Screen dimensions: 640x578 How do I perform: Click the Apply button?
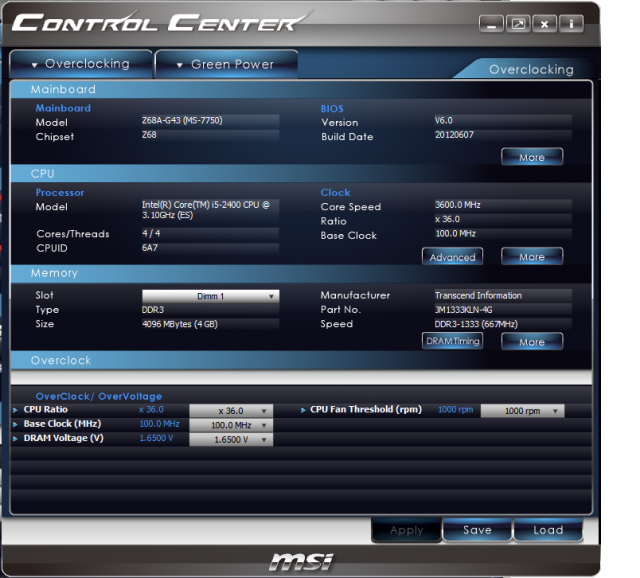pyautogui.click(x=407, y=530)
